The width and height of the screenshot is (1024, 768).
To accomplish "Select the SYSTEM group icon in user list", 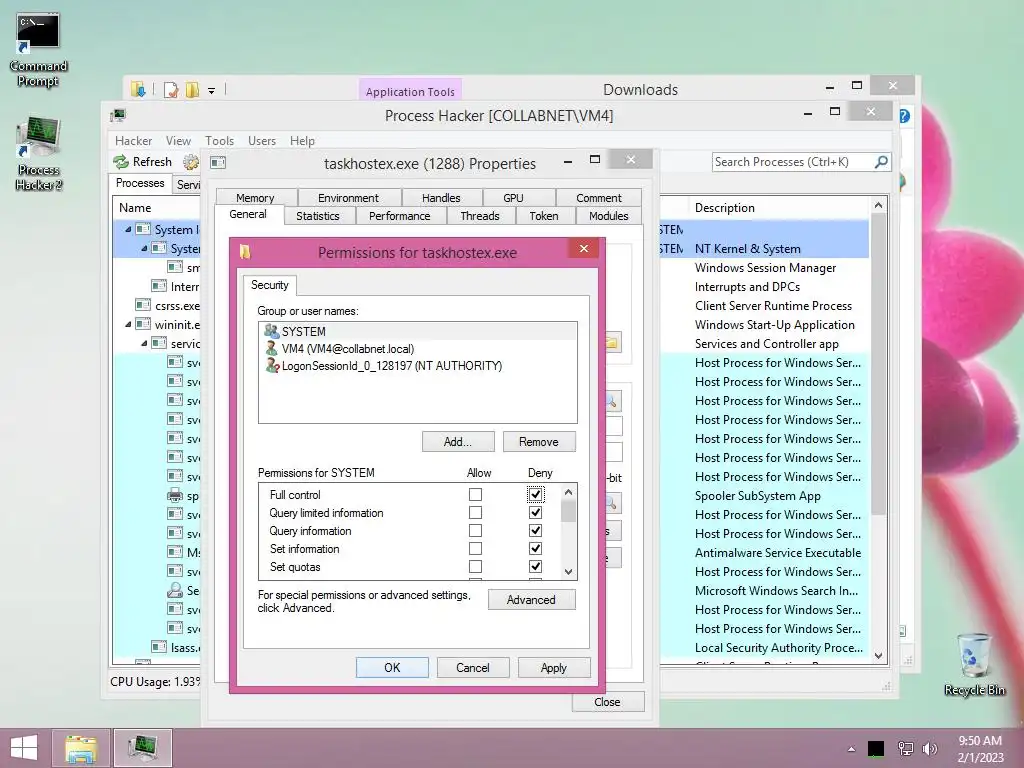I will [271, 331].
